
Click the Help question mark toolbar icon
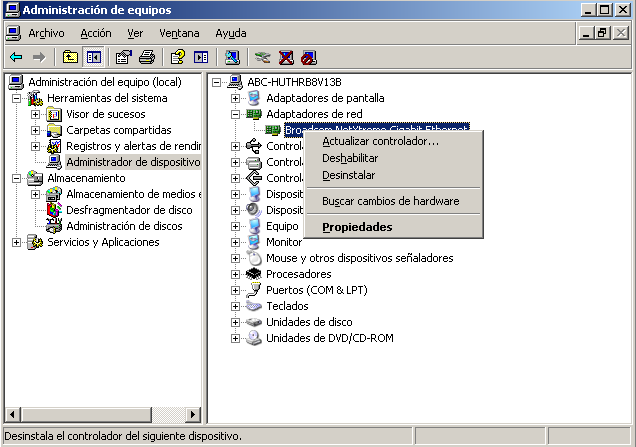[x=177, y=57]
